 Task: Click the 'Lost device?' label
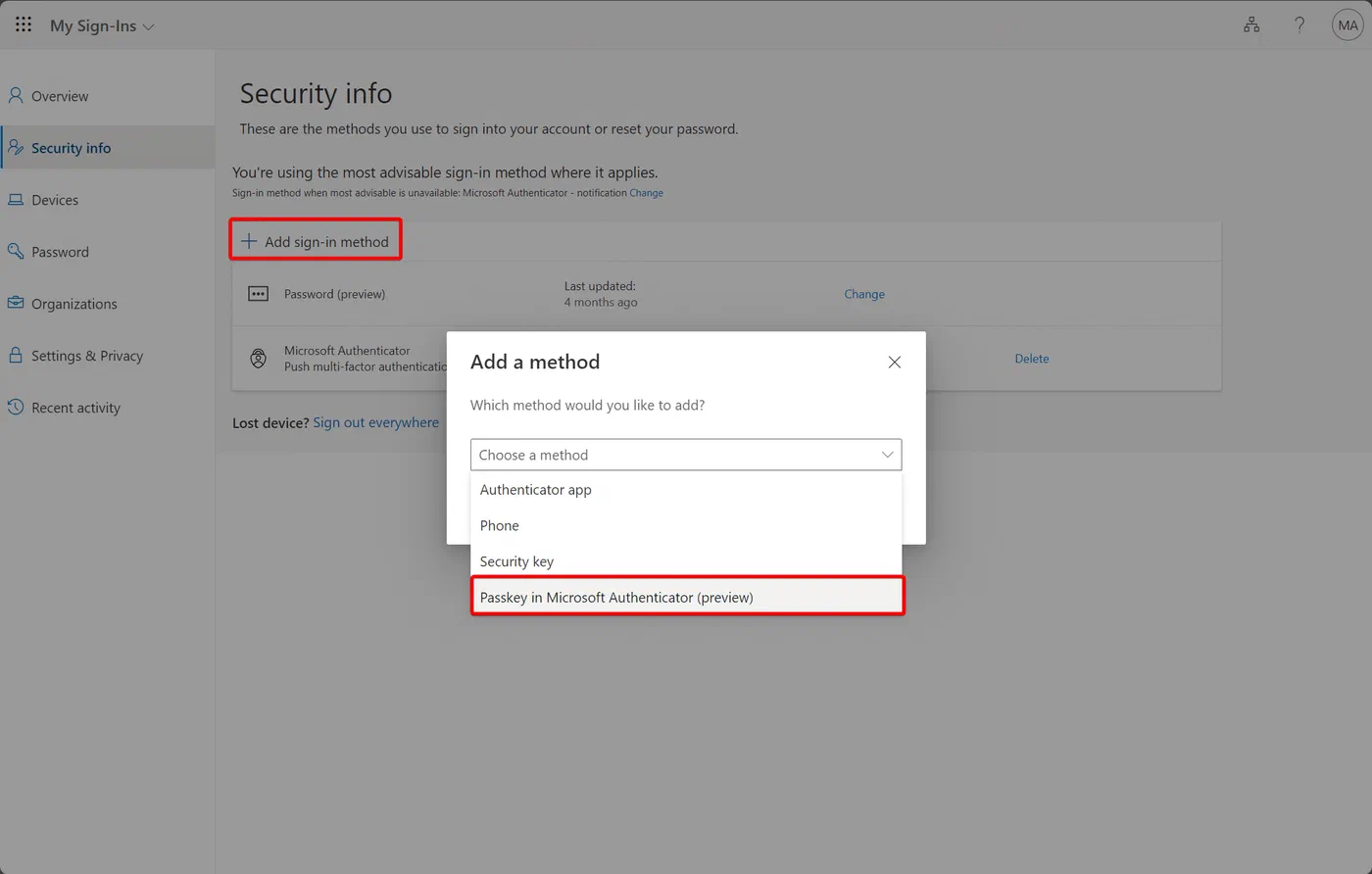click(x=270, y=423)
